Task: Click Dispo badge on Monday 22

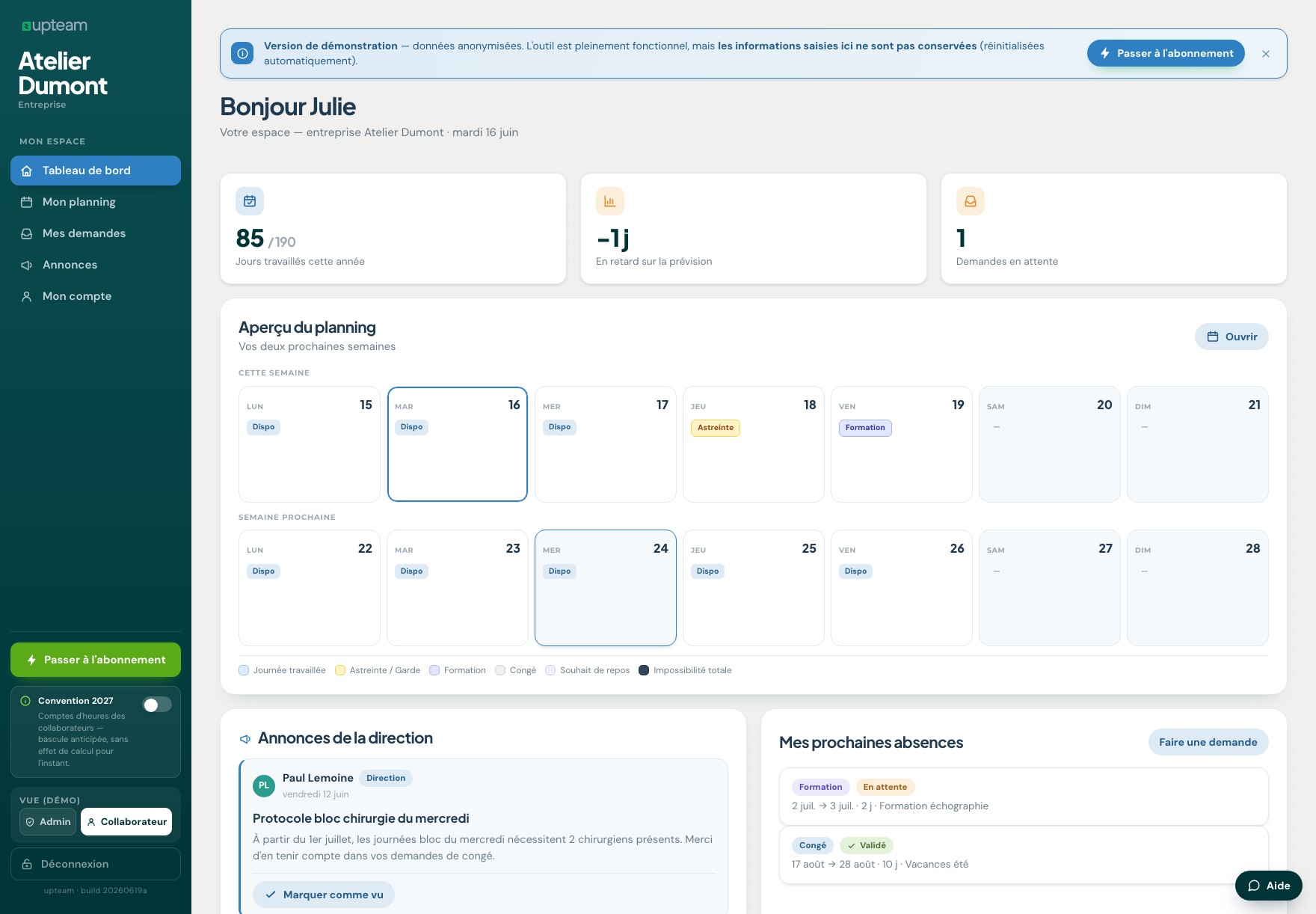Action: (263, 571)
